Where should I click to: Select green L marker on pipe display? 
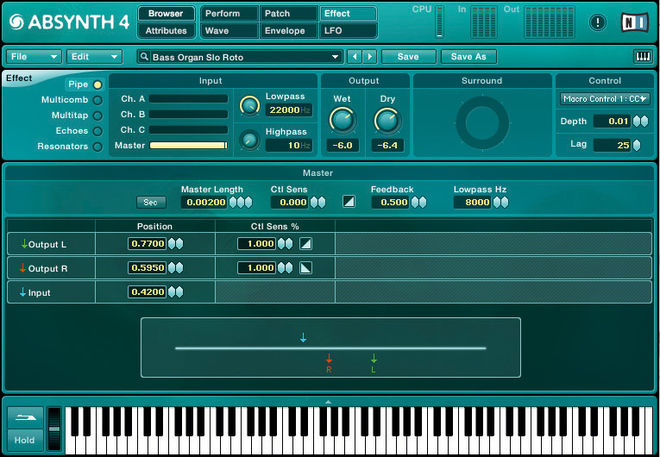point(373,364)
